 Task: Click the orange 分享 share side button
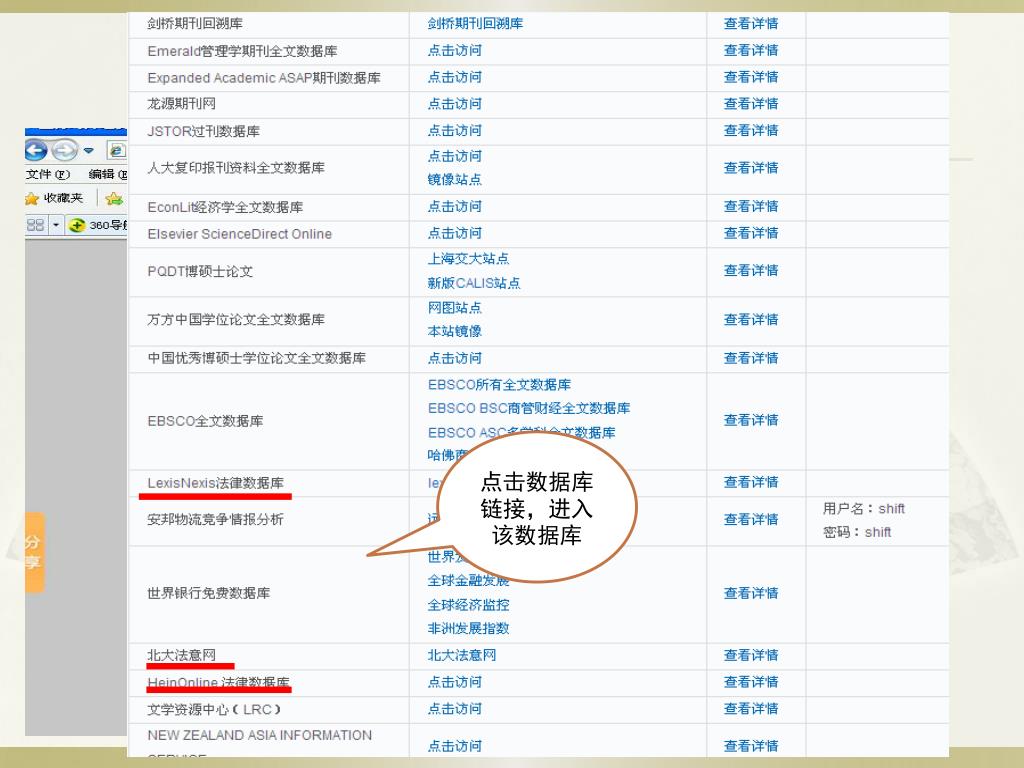coord(34,552)
